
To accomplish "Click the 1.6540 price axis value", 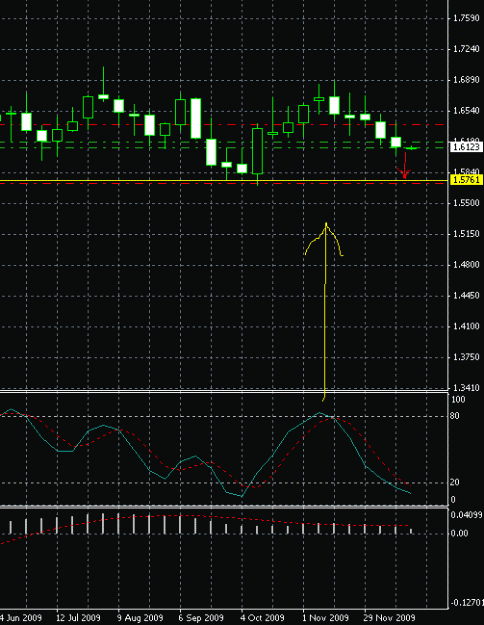I will point(466,110).
